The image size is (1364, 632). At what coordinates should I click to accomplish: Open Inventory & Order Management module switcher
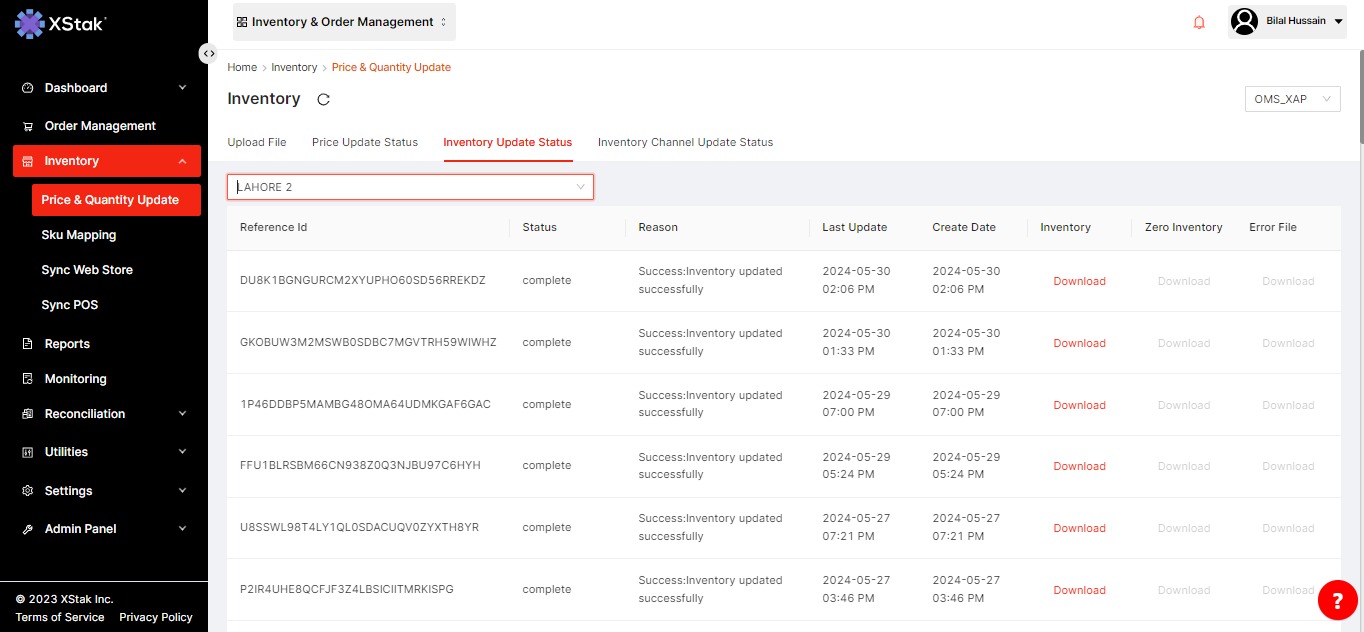(343, 22)
